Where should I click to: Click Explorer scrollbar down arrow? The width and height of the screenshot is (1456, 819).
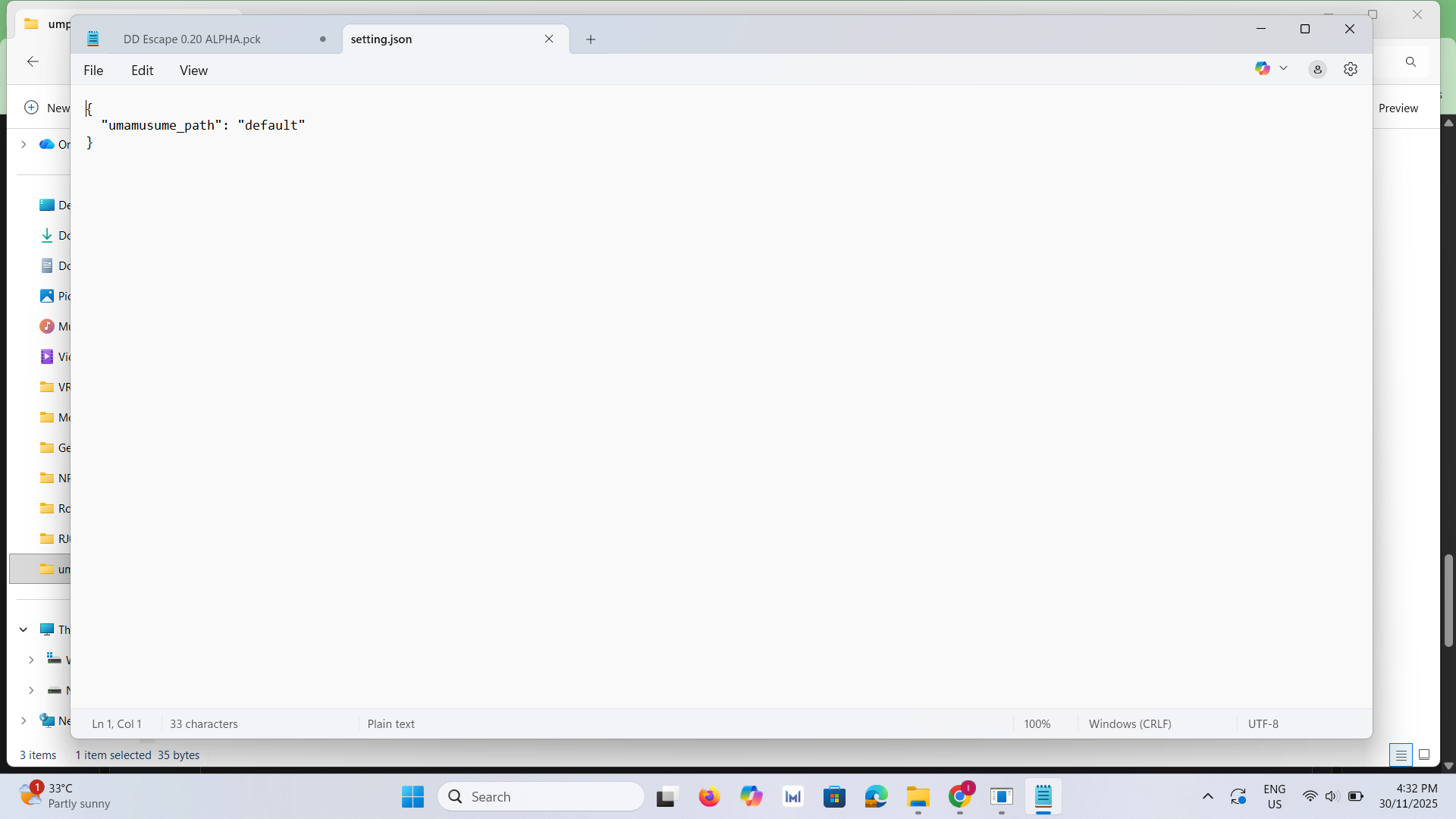(x=1448, y=766)
